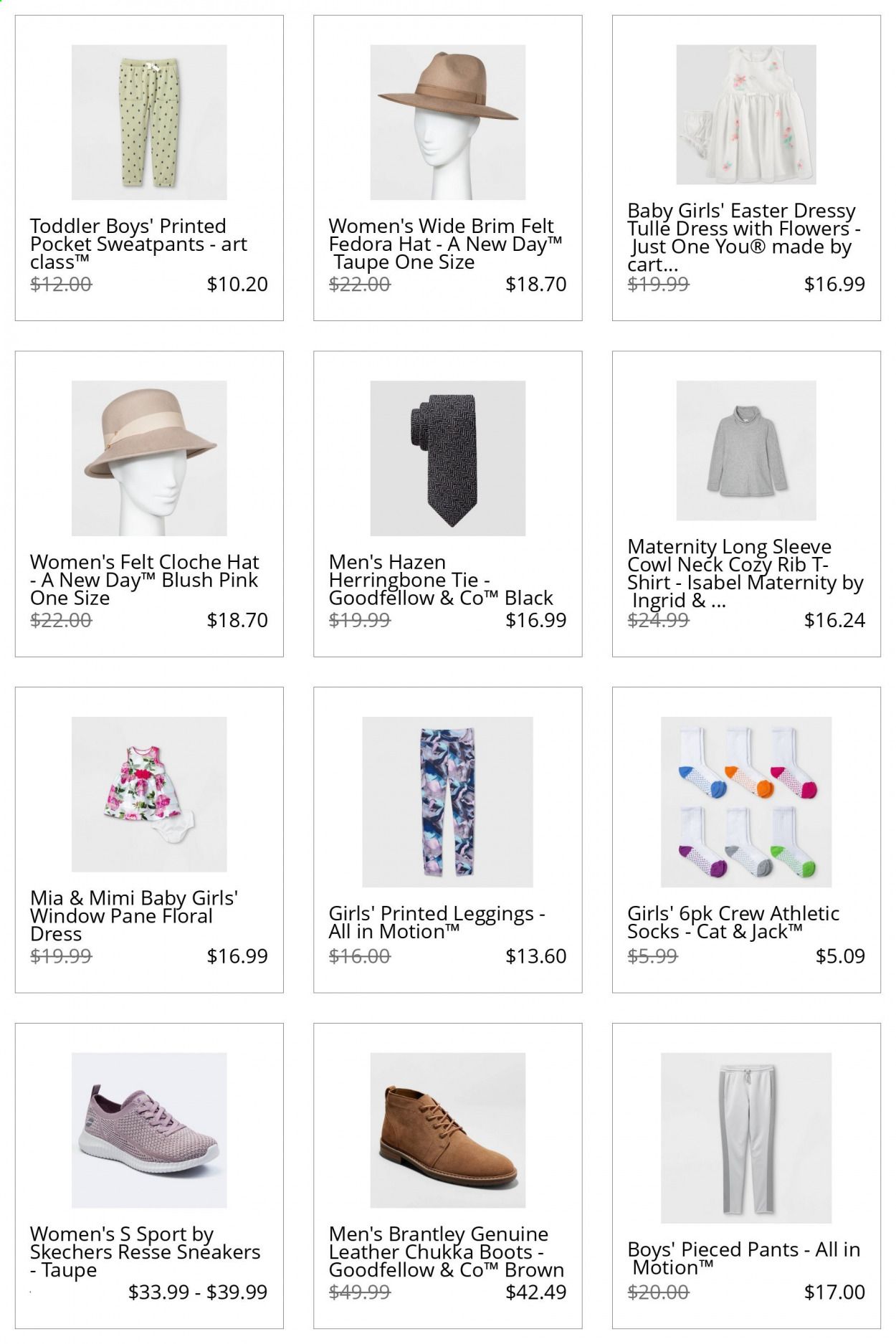Viewport: 896px width, 1344px height.
Task: Select the $16.24 maternity shirt price
Action: [834, 620]
